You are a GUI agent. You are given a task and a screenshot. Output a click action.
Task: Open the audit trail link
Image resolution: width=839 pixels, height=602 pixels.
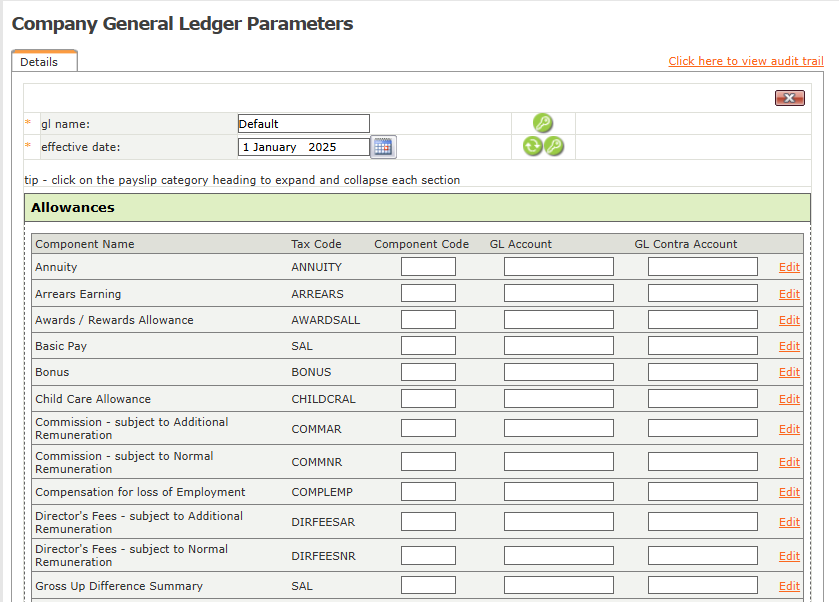pos(746,61)
